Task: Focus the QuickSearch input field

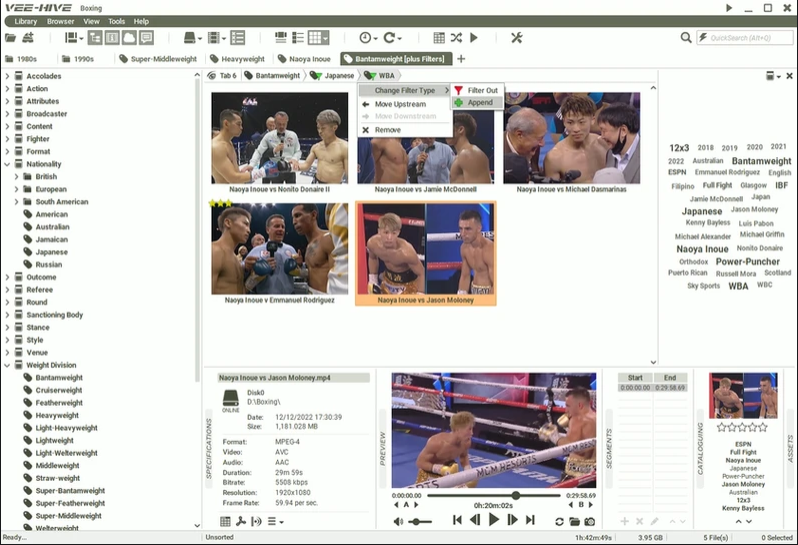Action: click(x=745, y=38)
